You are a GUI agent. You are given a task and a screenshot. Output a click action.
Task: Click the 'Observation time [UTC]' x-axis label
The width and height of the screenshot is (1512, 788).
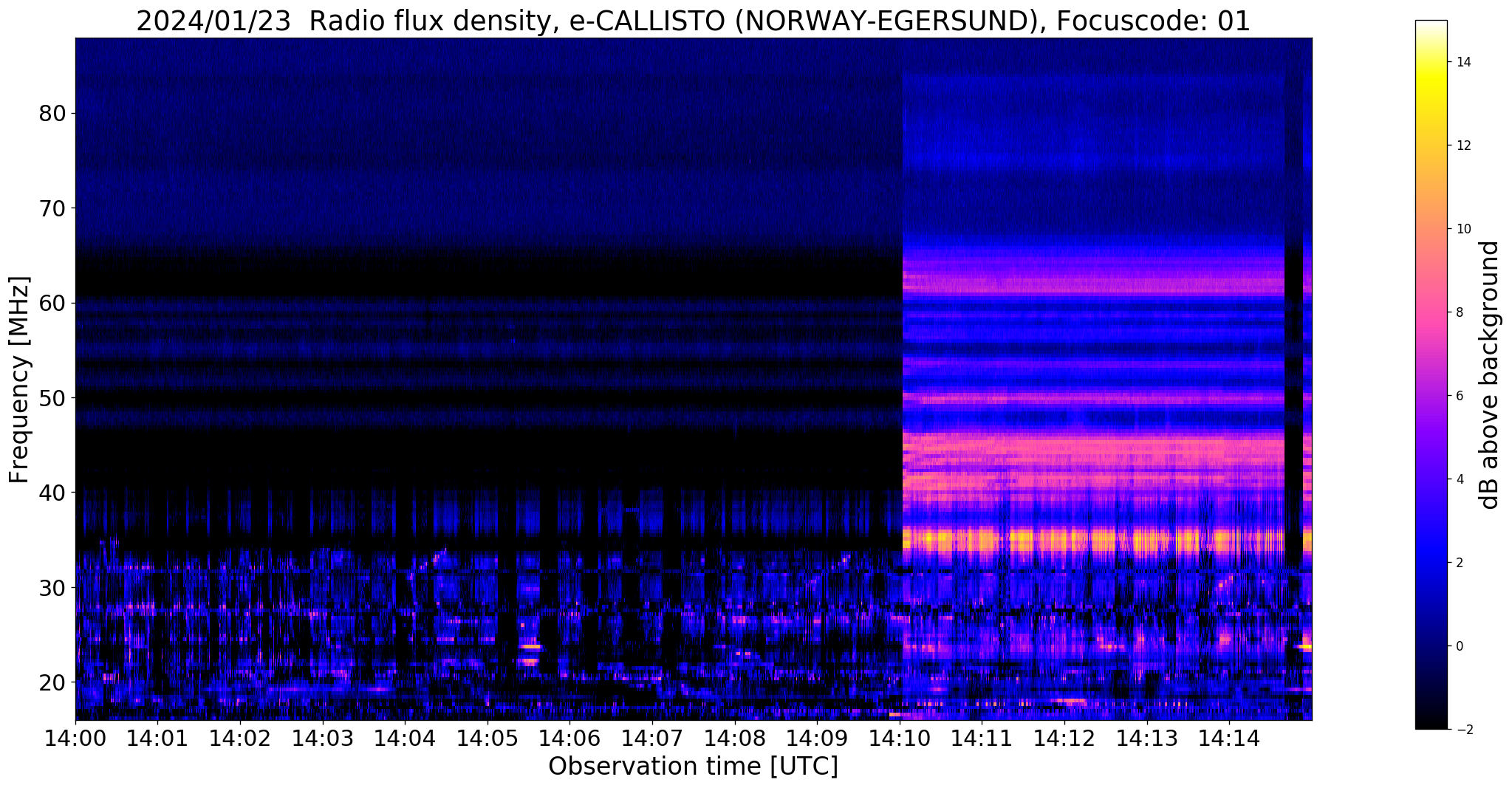click(x=693, y=766)
